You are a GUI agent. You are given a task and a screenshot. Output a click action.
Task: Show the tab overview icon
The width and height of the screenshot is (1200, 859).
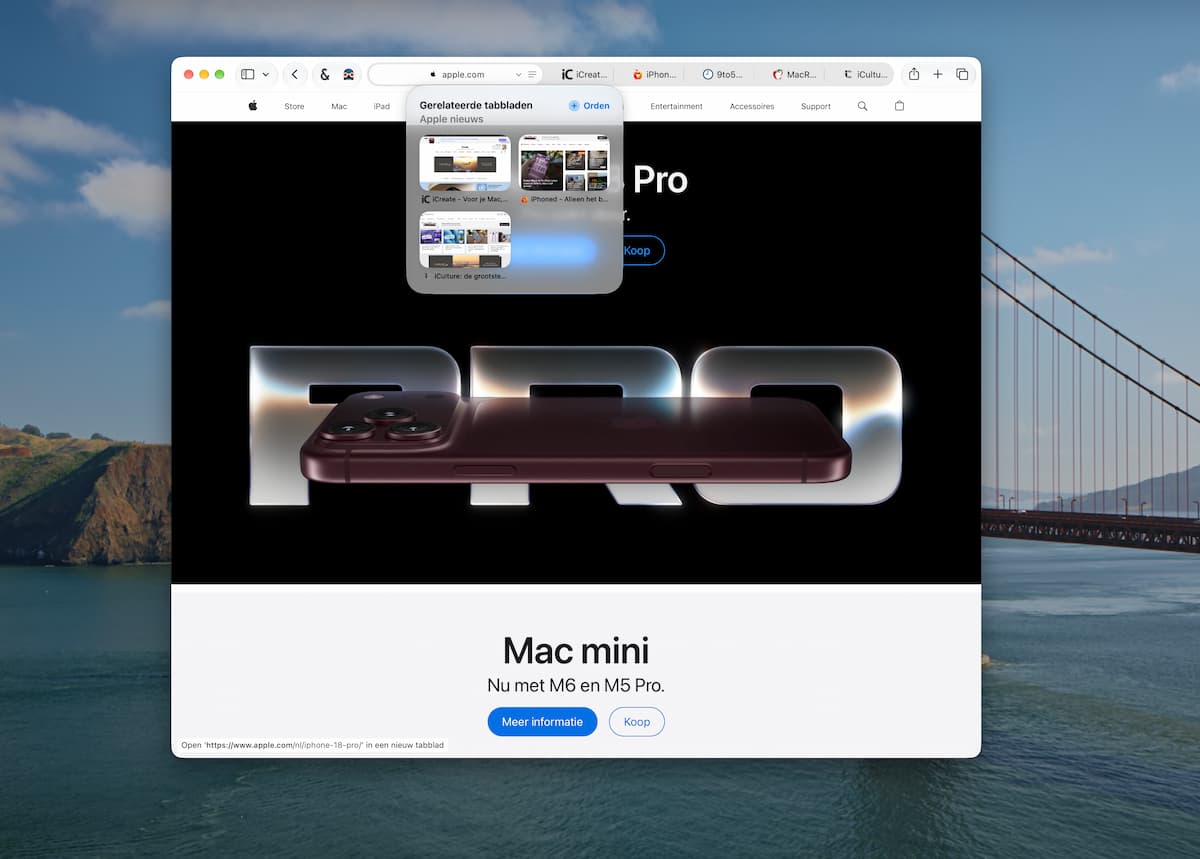tap(962, 74)
